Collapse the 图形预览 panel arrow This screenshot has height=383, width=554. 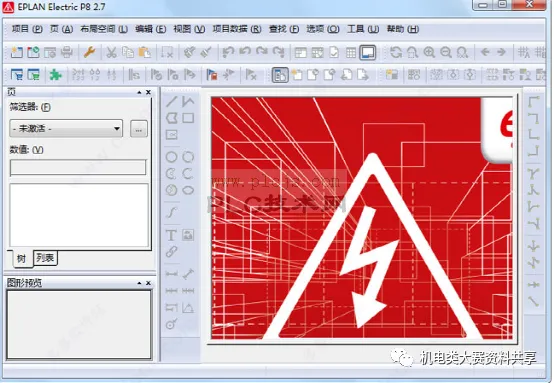139,283
